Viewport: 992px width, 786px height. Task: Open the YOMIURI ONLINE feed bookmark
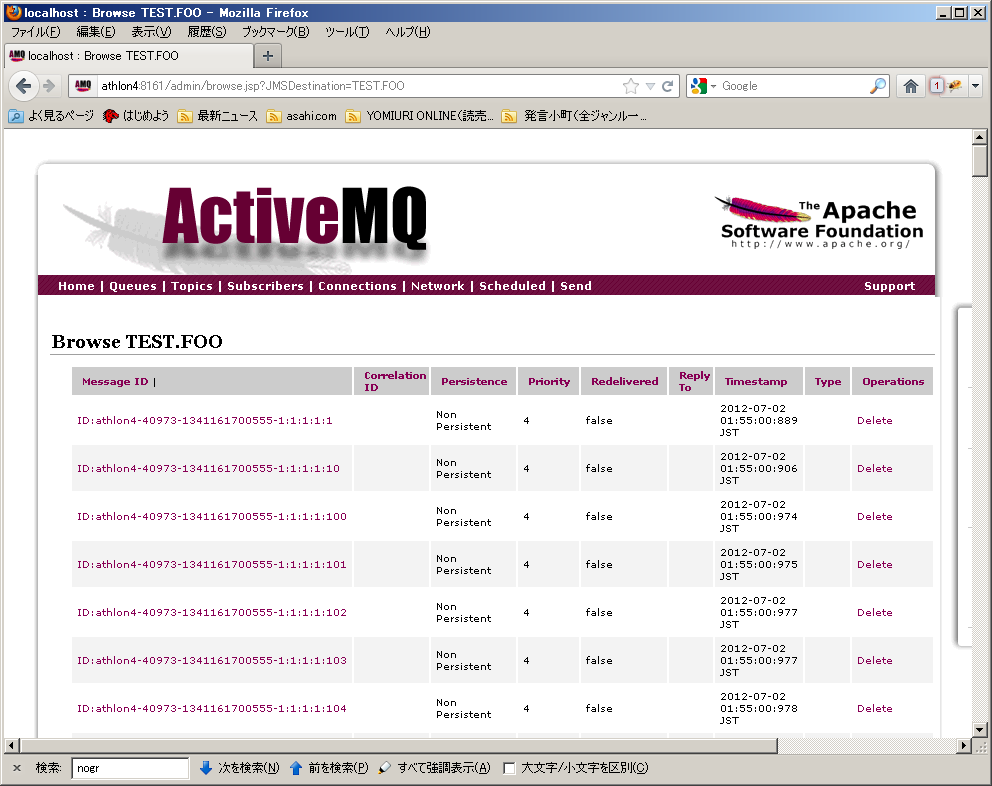419,116
